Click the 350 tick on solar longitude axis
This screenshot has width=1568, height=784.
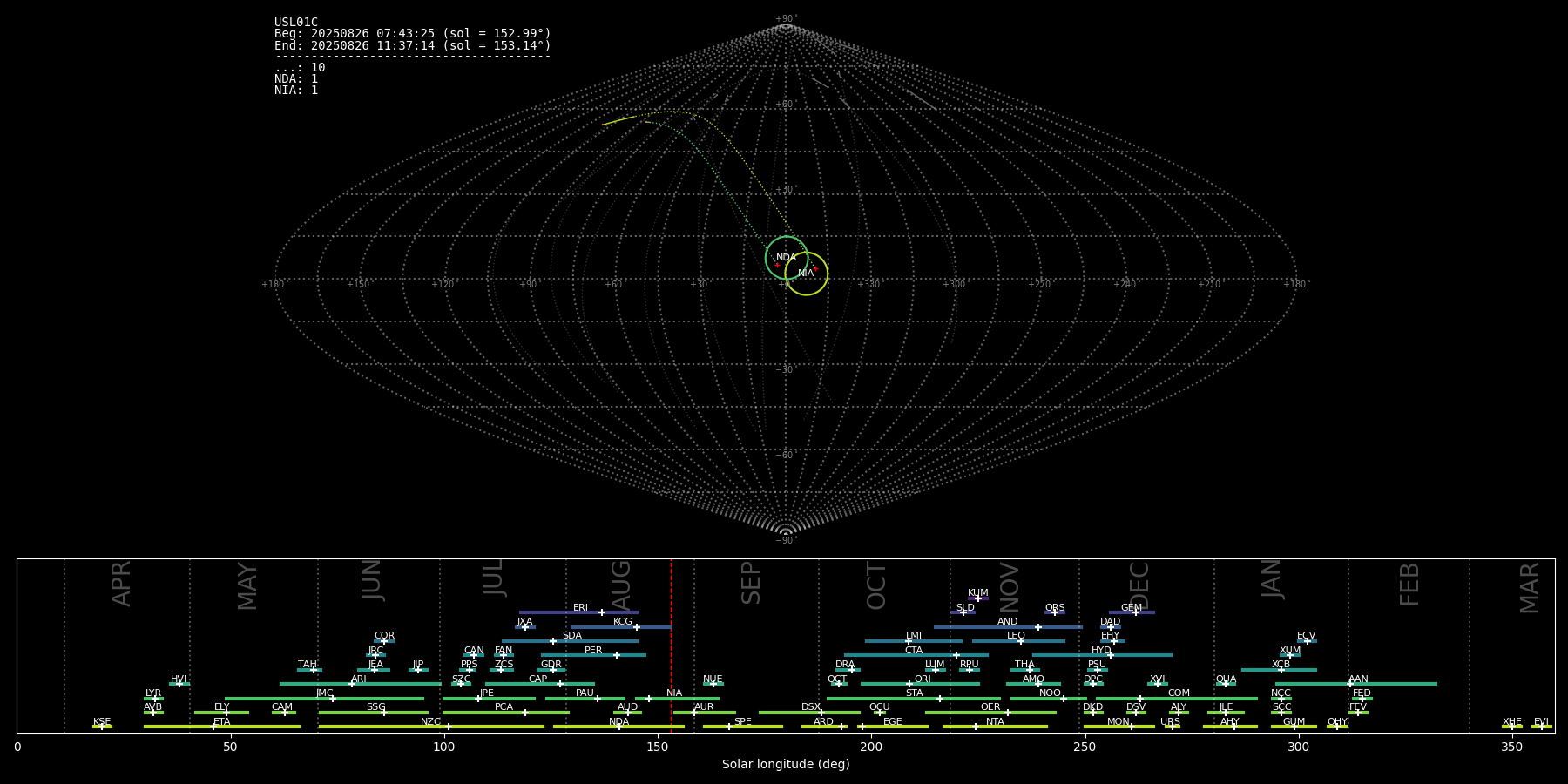click(x=1511, y=747)
